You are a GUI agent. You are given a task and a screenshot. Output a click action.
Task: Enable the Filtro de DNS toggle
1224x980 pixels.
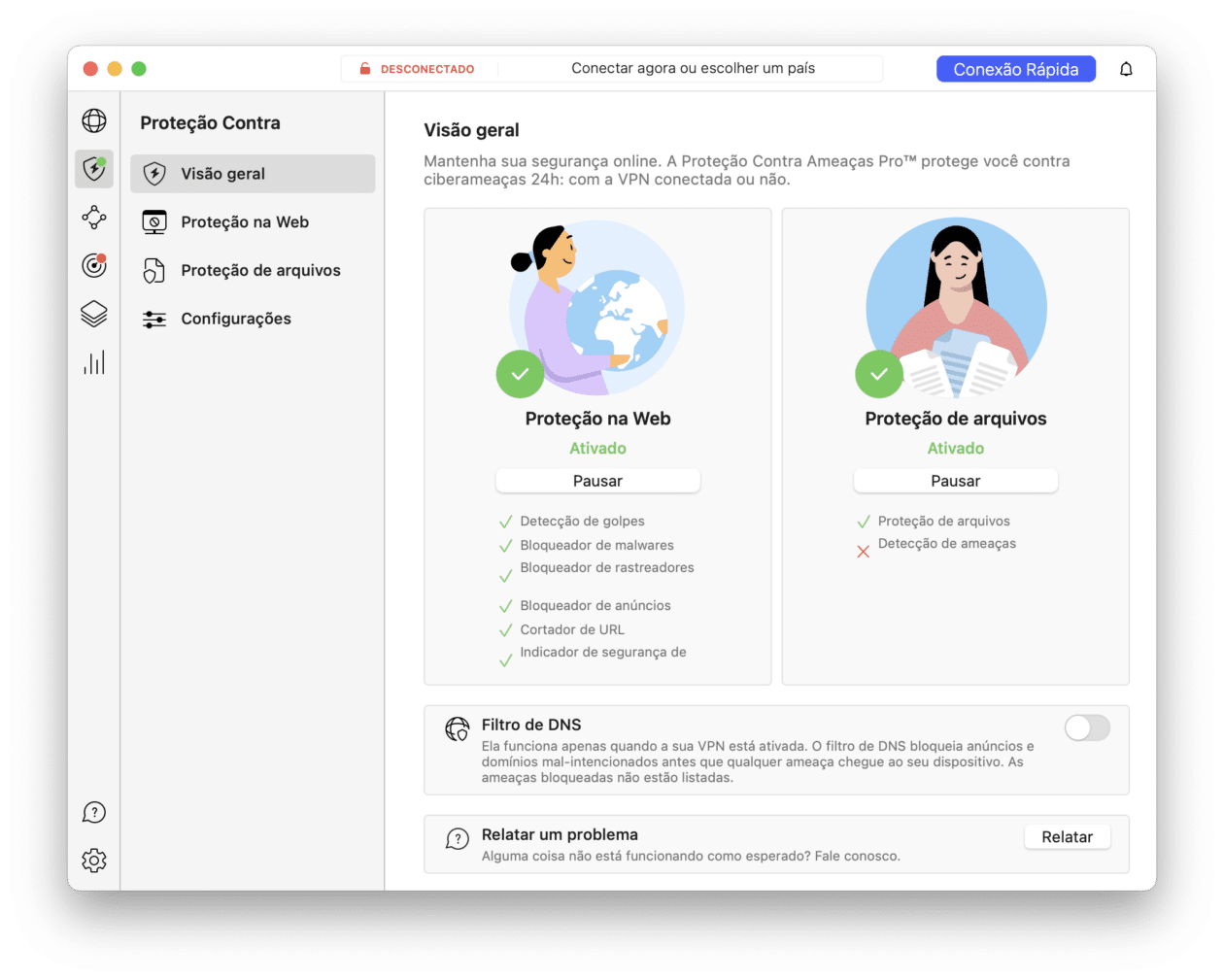(x=1087, y=727)
